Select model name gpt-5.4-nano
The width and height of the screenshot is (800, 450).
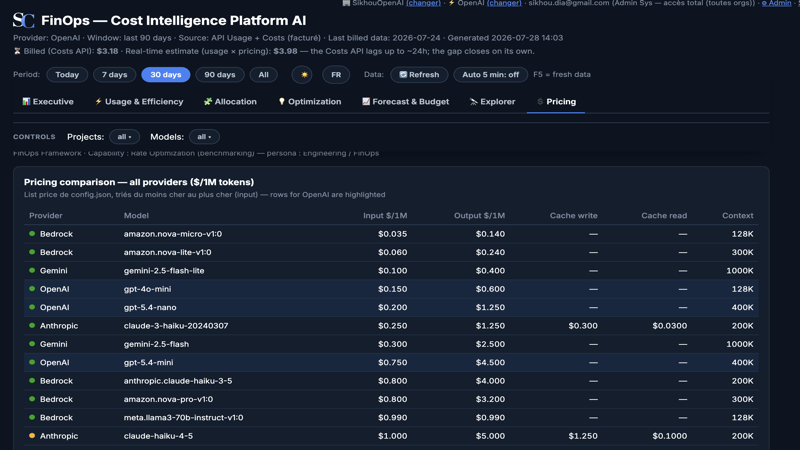150,307
